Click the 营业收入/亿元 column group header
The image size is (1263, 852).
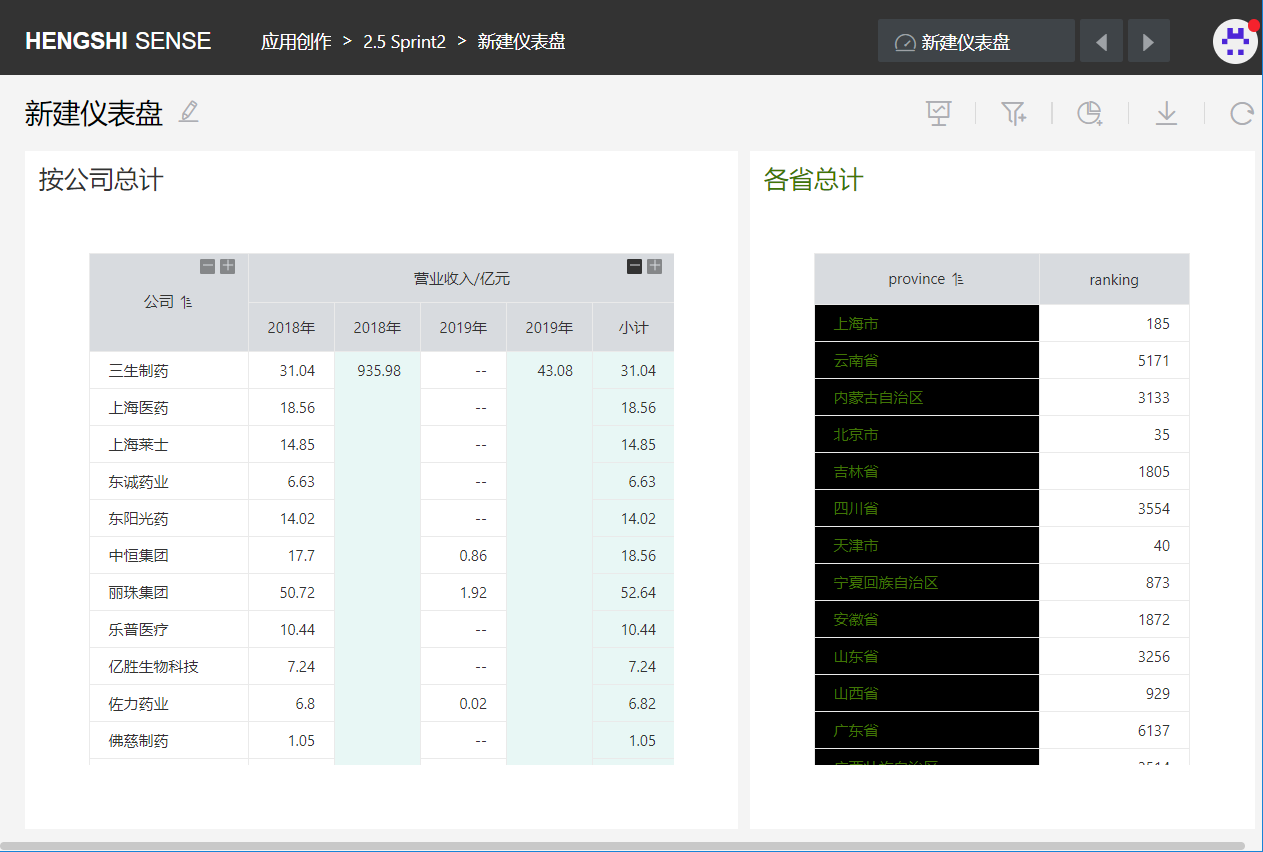pyautogui.click(x=462, y=278)
